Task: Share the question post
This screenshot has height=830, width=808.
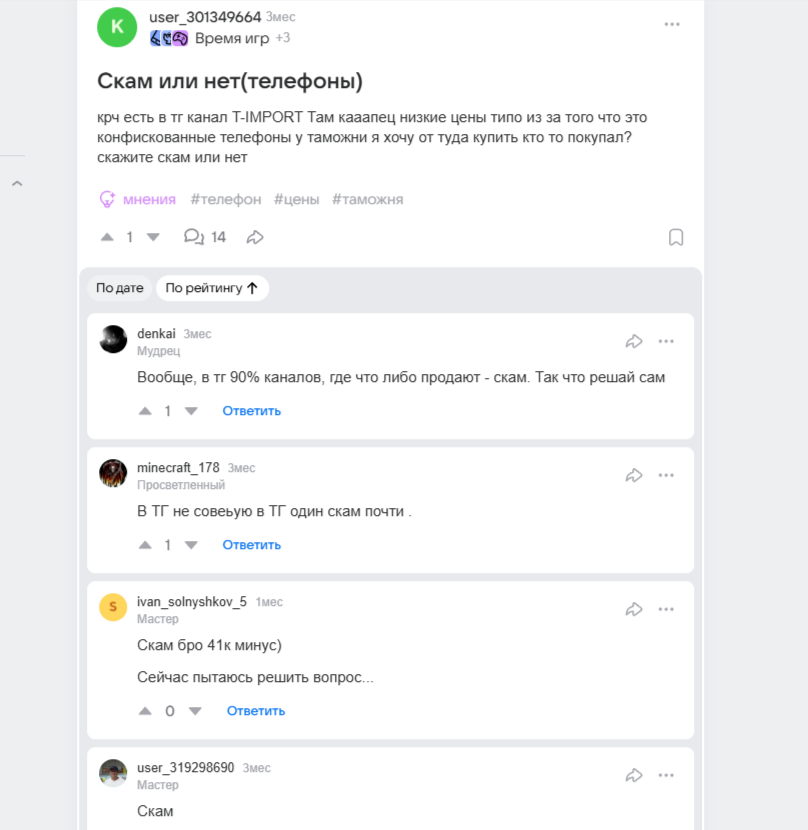Action: pyautogui.click(x=255, y=237)
